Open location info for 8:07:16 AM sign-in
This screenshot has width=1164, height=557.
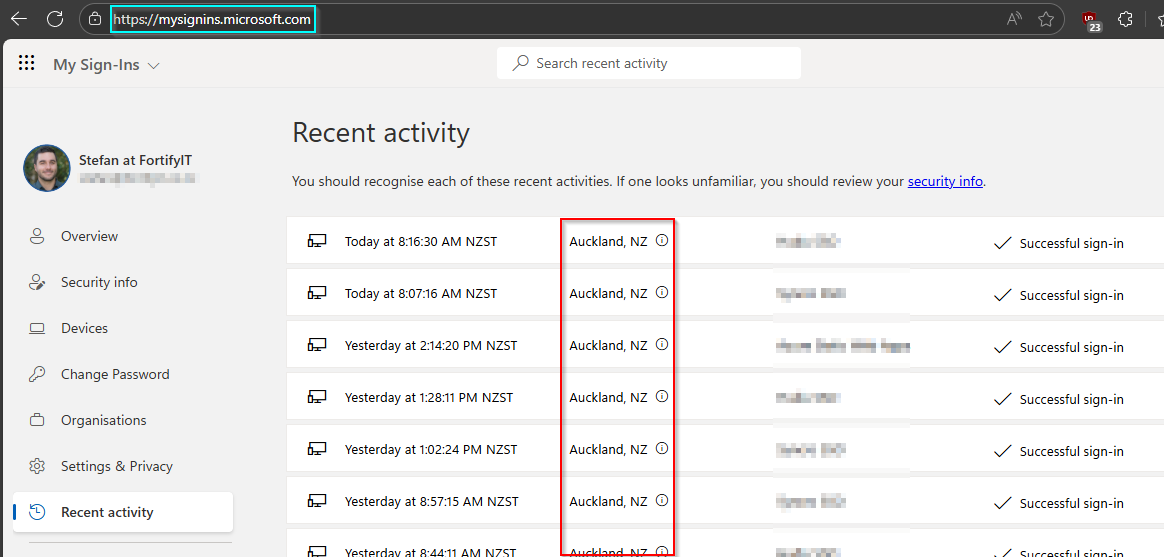(662, 293)
